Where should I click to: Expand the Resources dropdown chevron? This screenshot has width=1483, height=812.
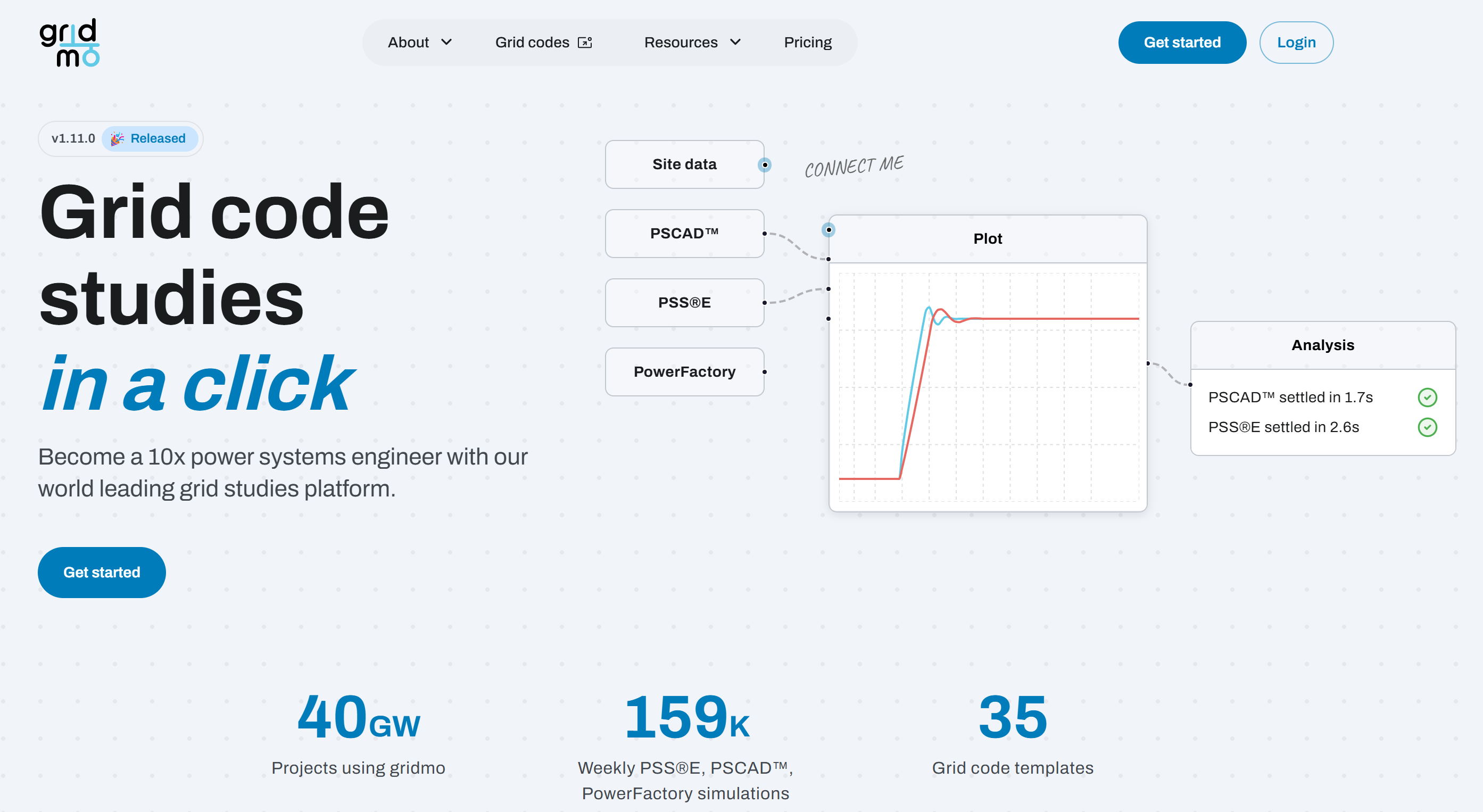pyautogui.click(x=735, y=42)
